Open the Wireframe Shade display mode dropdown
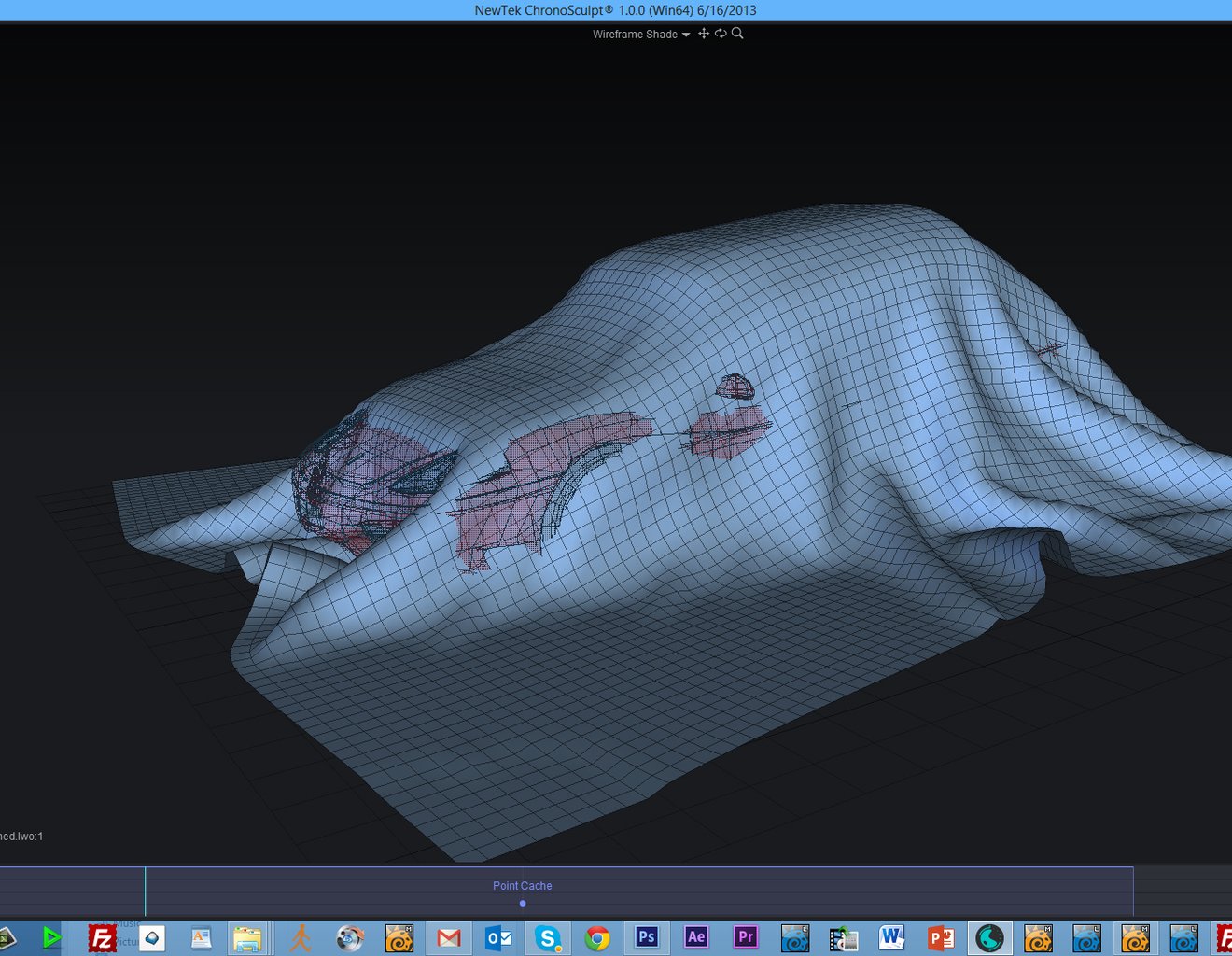 coord(641,35)
